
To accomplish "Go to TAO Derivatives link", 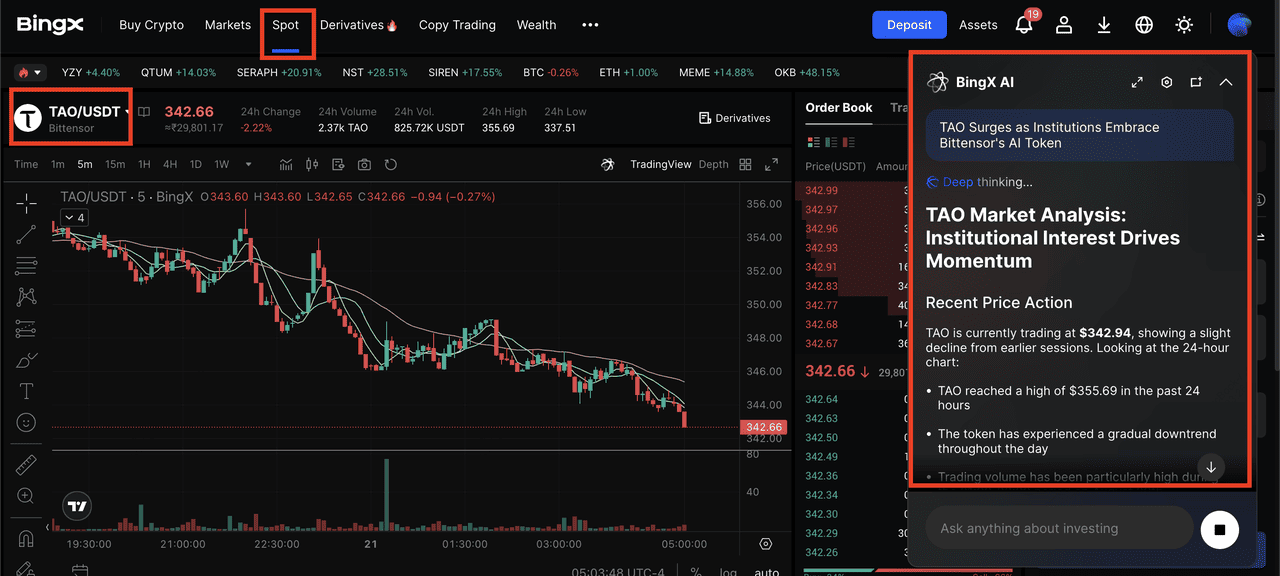I will coord(735,118).
